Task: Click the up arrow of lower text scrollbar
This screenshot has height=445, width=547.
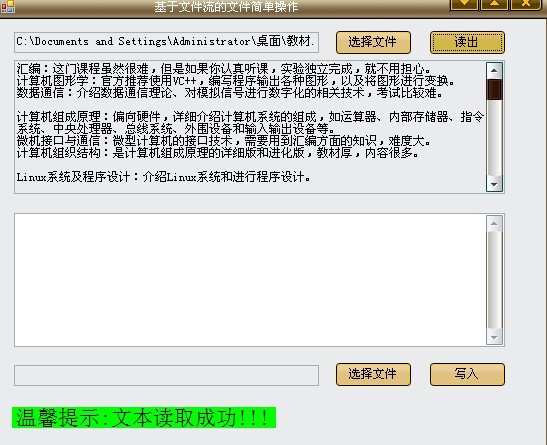Action: (x=494, y=224)
